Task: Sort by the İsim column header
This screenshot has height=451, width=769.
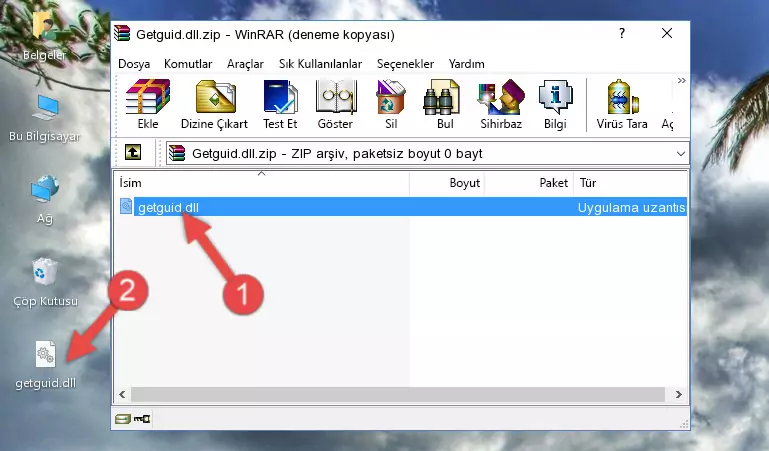Action: [x=262, y=183]
